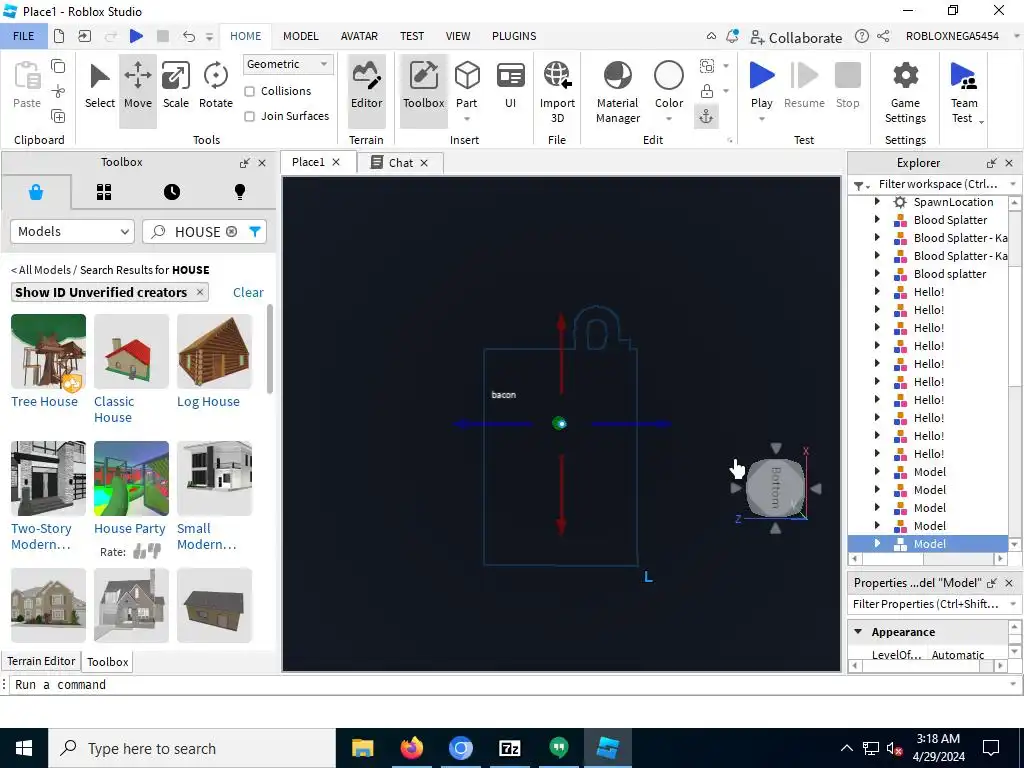The image size is (1024, 768).
Task: Pick the Rotate tool
Action: [x=216, y=86]
